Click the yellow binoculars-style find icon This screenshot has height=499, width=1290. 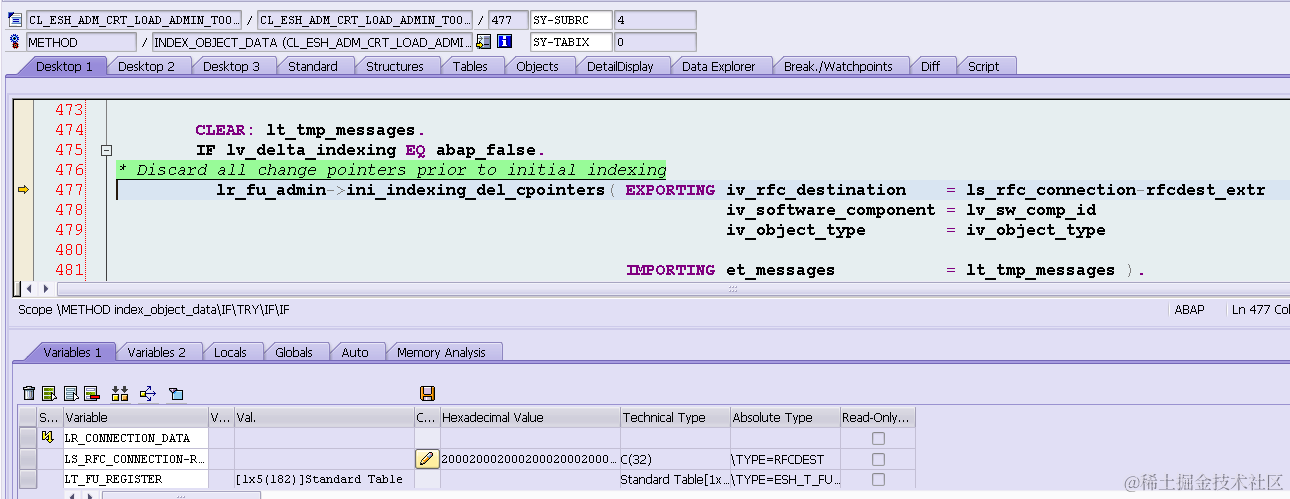tap(120, 394)
